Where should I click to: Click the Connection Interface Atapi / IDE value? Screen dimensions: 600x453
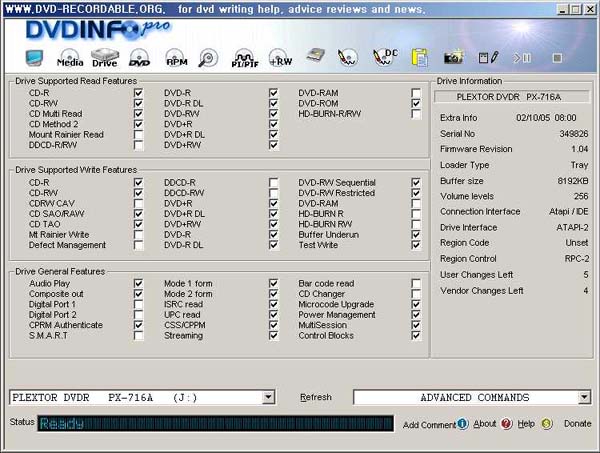569,212
